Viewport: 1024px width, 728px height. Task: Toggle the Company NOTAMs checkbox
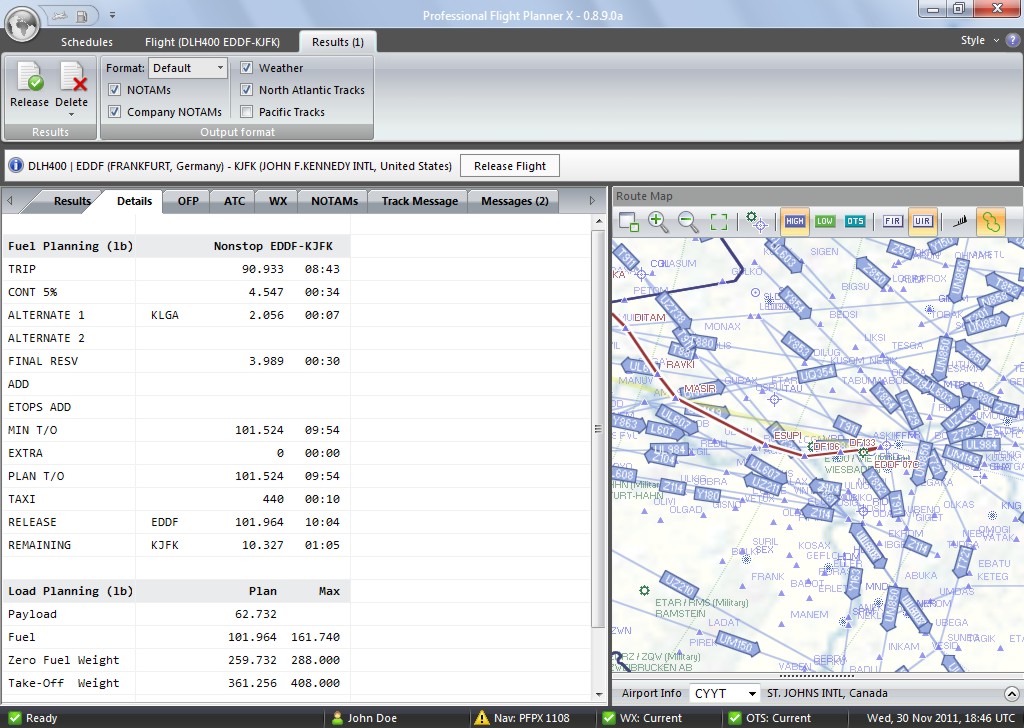point(114,112)
